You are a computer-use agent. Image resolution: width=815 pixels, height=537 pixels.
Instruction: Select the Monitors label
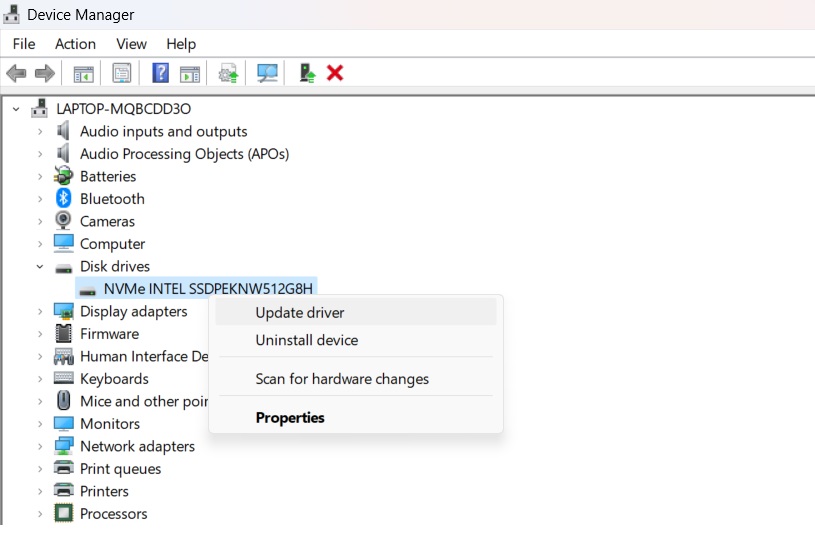pyautogui.click(x=110, y=424)
